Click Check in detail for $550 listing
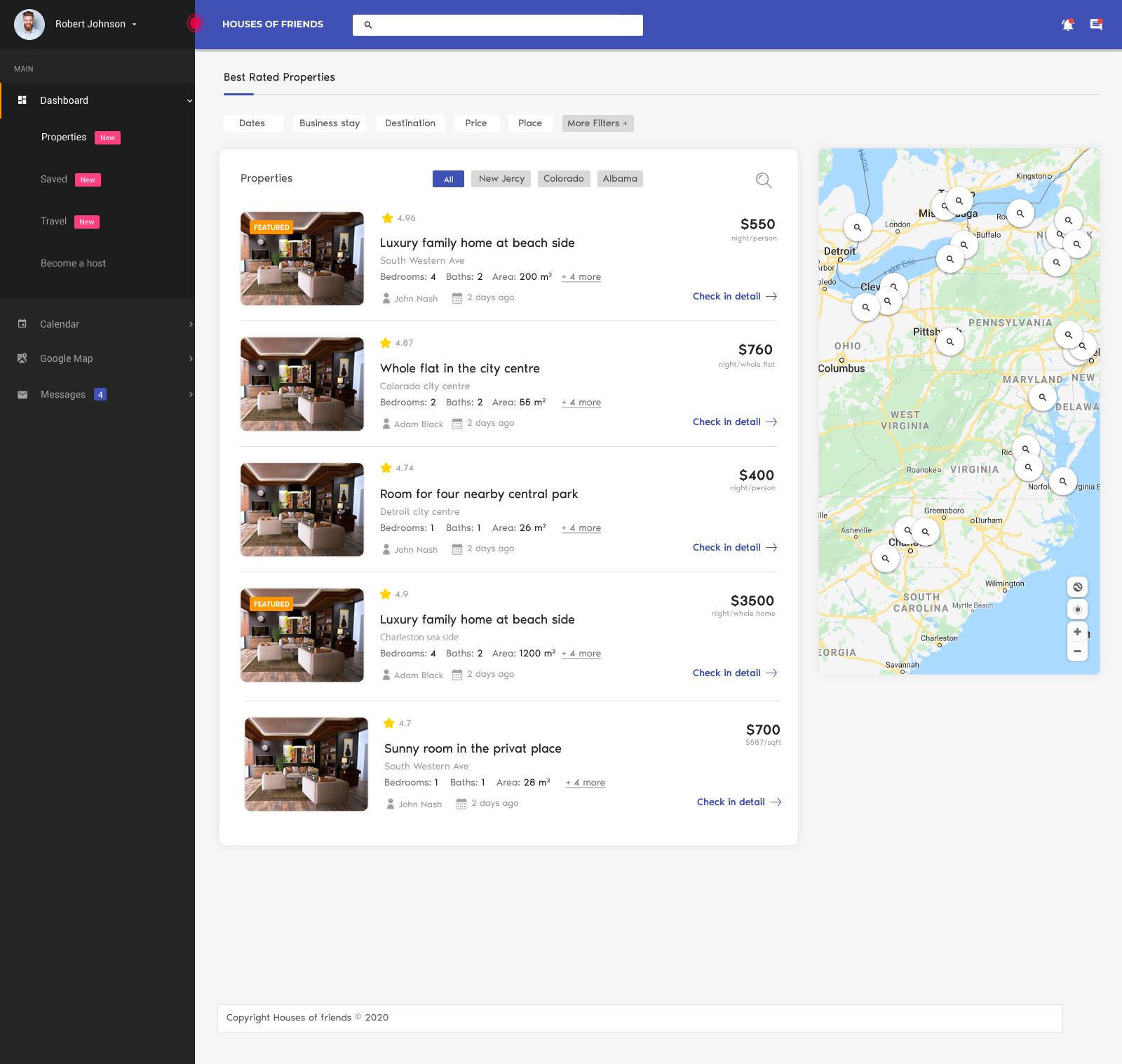Image resolution: width=1122 pixels, height=1064 pixels. (x=734, y=297)
